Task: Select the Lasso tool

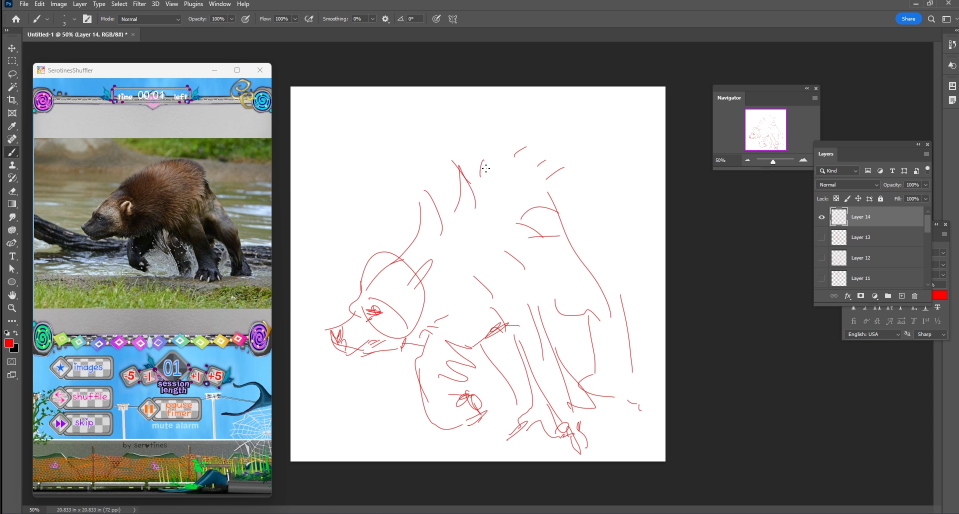Action: point(12,74)
